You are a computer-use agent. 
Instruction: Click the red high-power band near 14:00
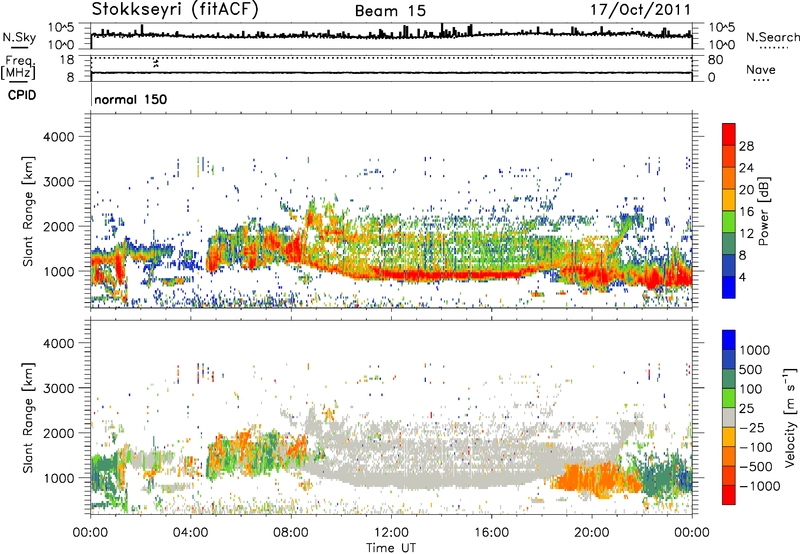441,275
